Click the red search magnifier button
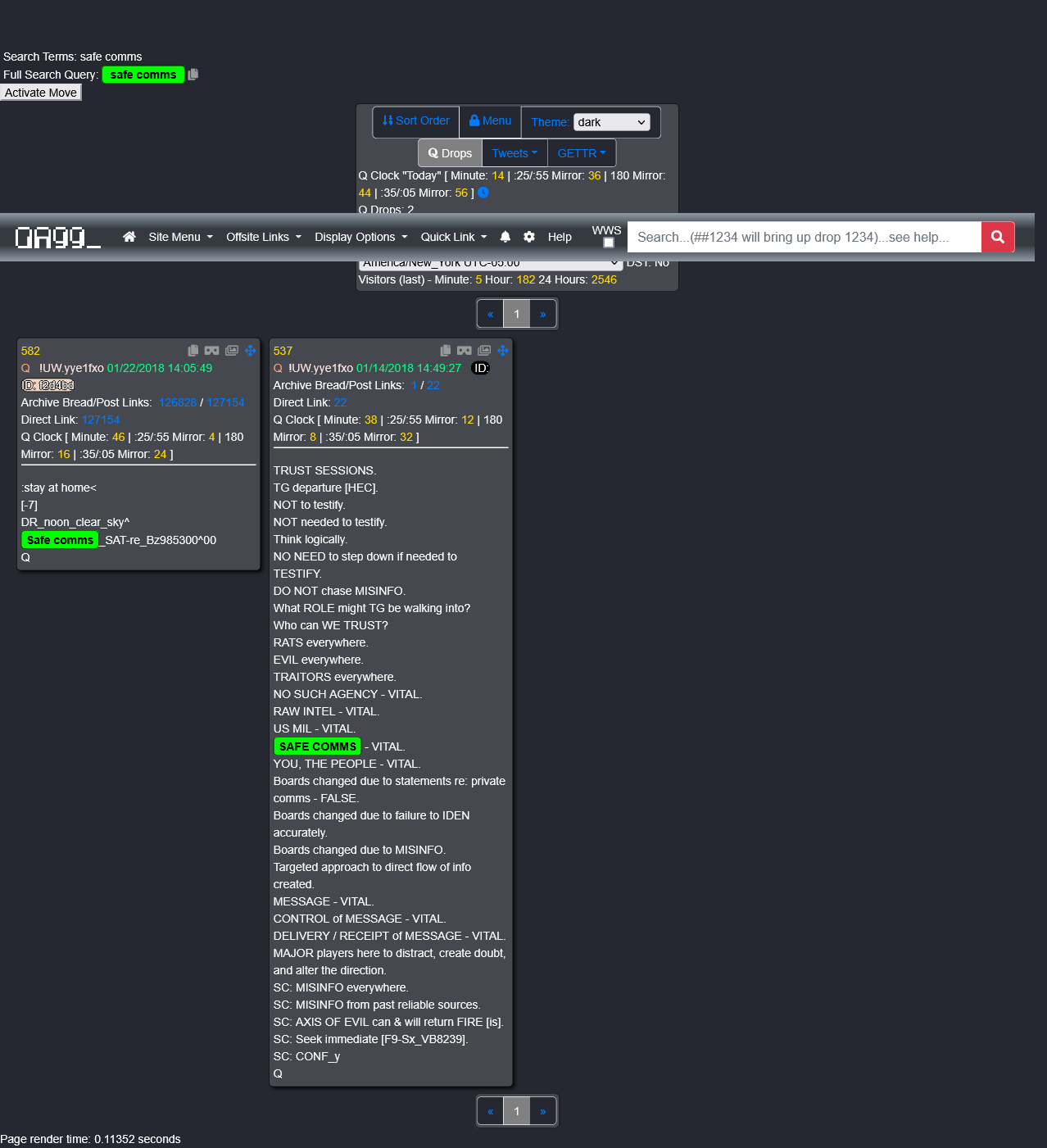The width and height of the screenshot is (1047, 1148). click(x=998, y=237)
